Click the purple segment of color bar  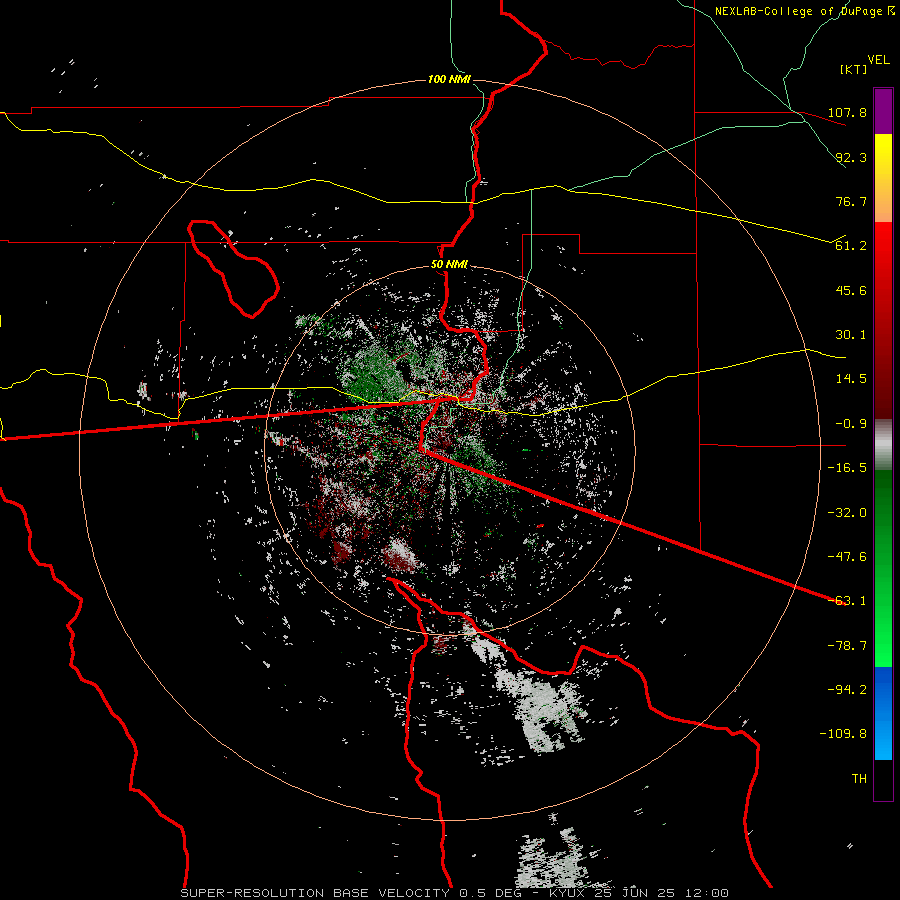883,111
